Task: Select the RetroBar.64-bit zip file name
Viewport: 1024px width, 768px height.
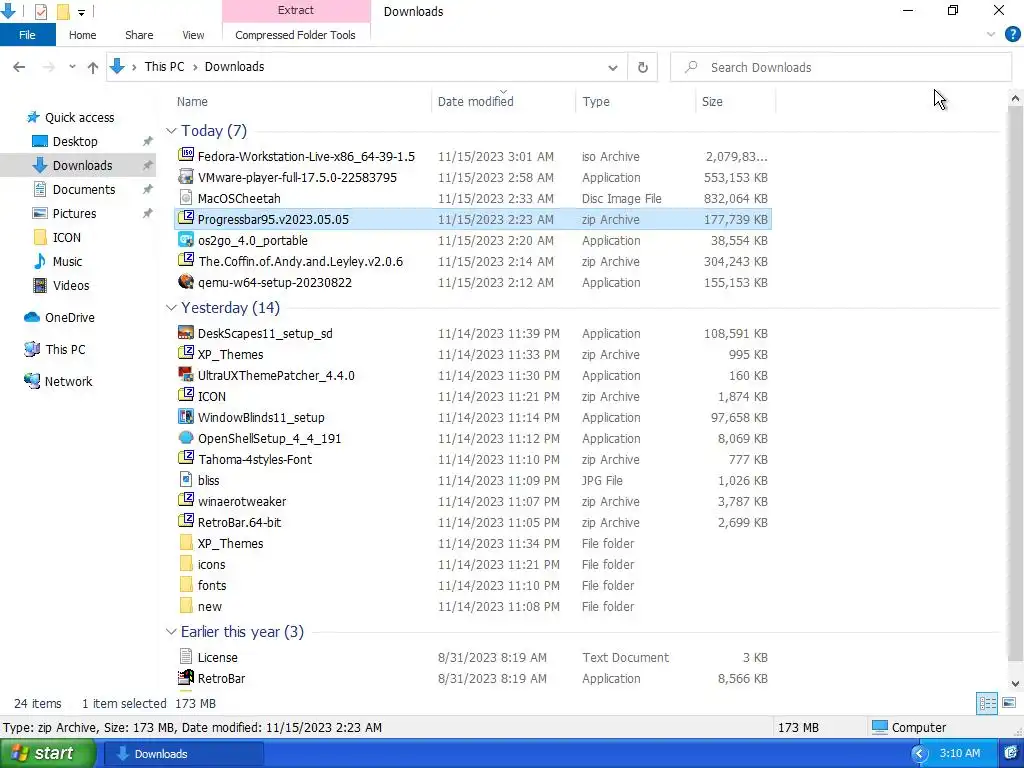Action: 239,522
